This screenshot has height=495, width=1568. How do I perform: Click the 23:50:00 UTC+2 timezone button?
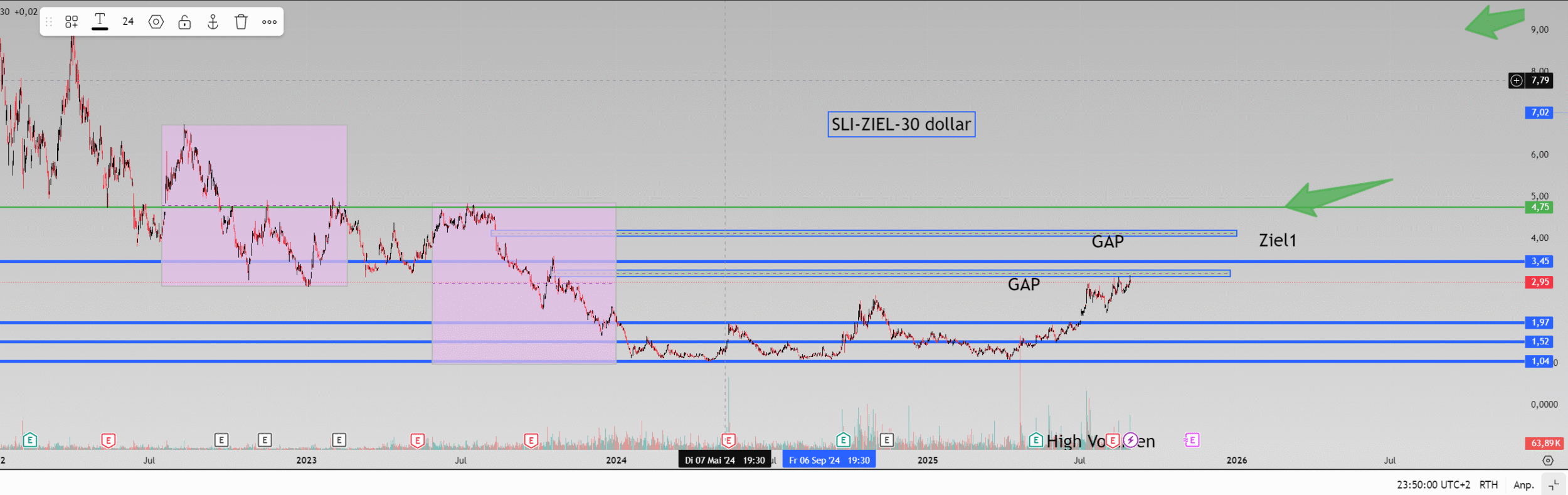1433,485
